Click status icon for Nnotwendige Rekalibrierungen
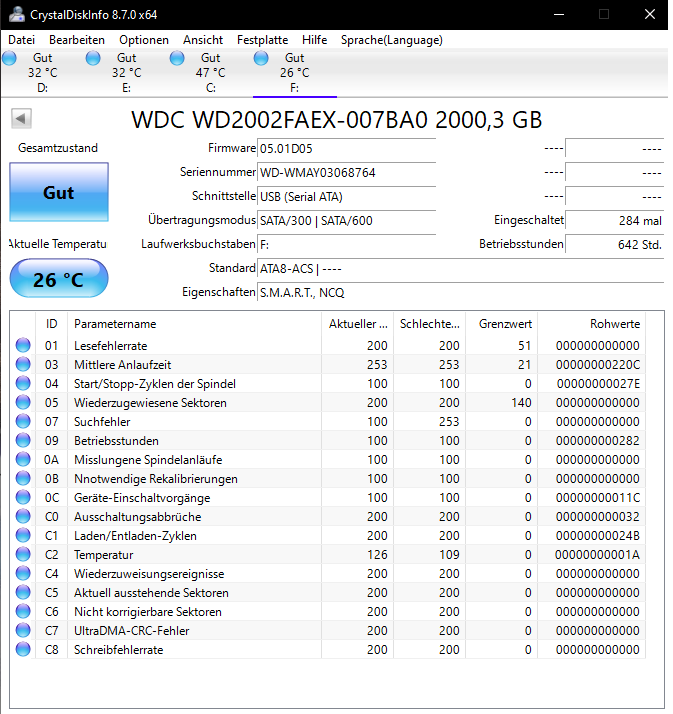 (23, 479)
